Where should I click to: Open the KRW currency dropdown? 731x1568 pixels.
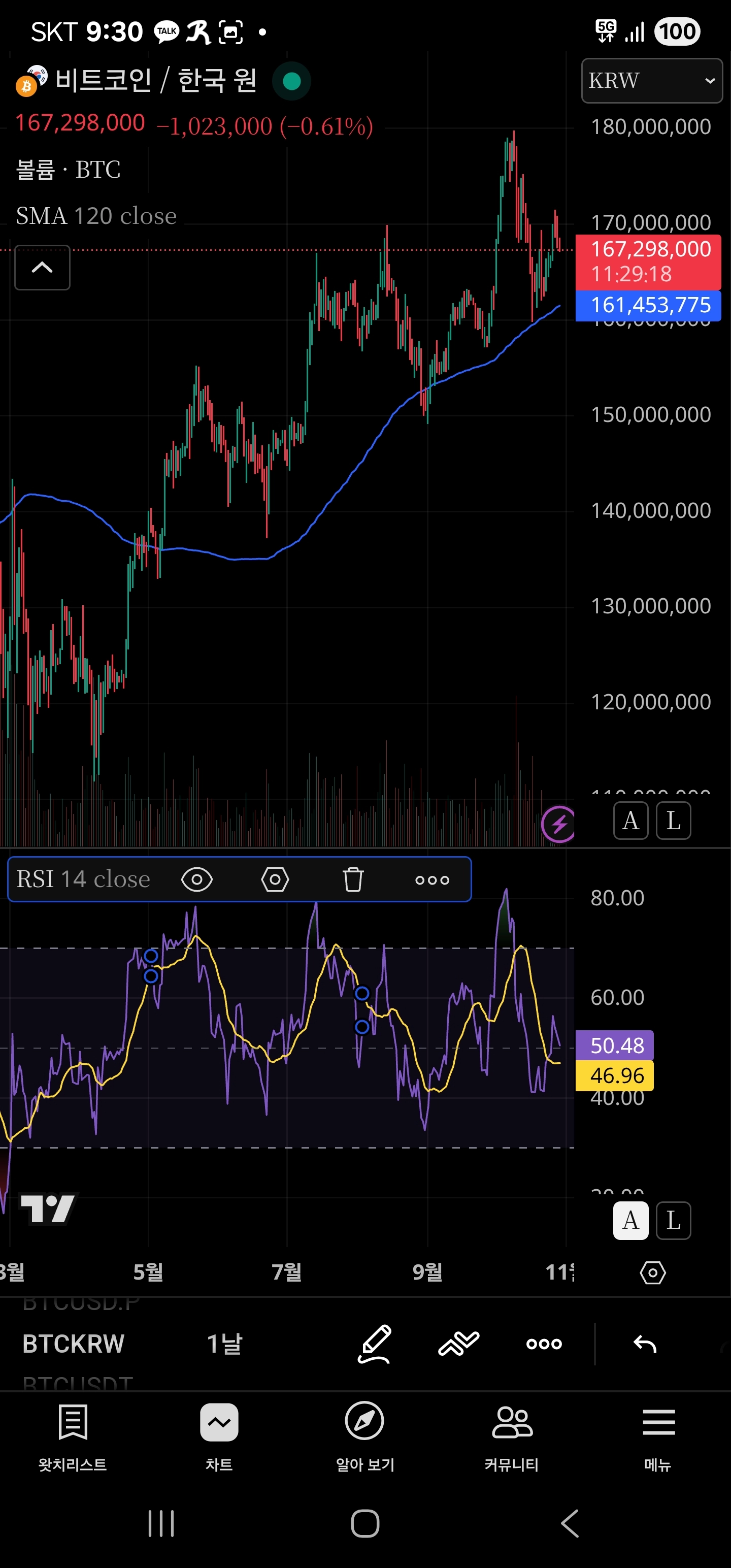tap(651, 80)
